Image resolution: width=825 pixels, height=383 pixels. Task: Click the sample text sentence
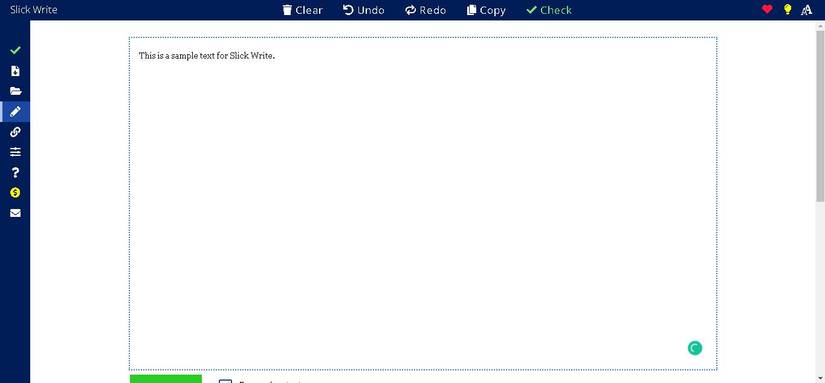tap(207, 56)
